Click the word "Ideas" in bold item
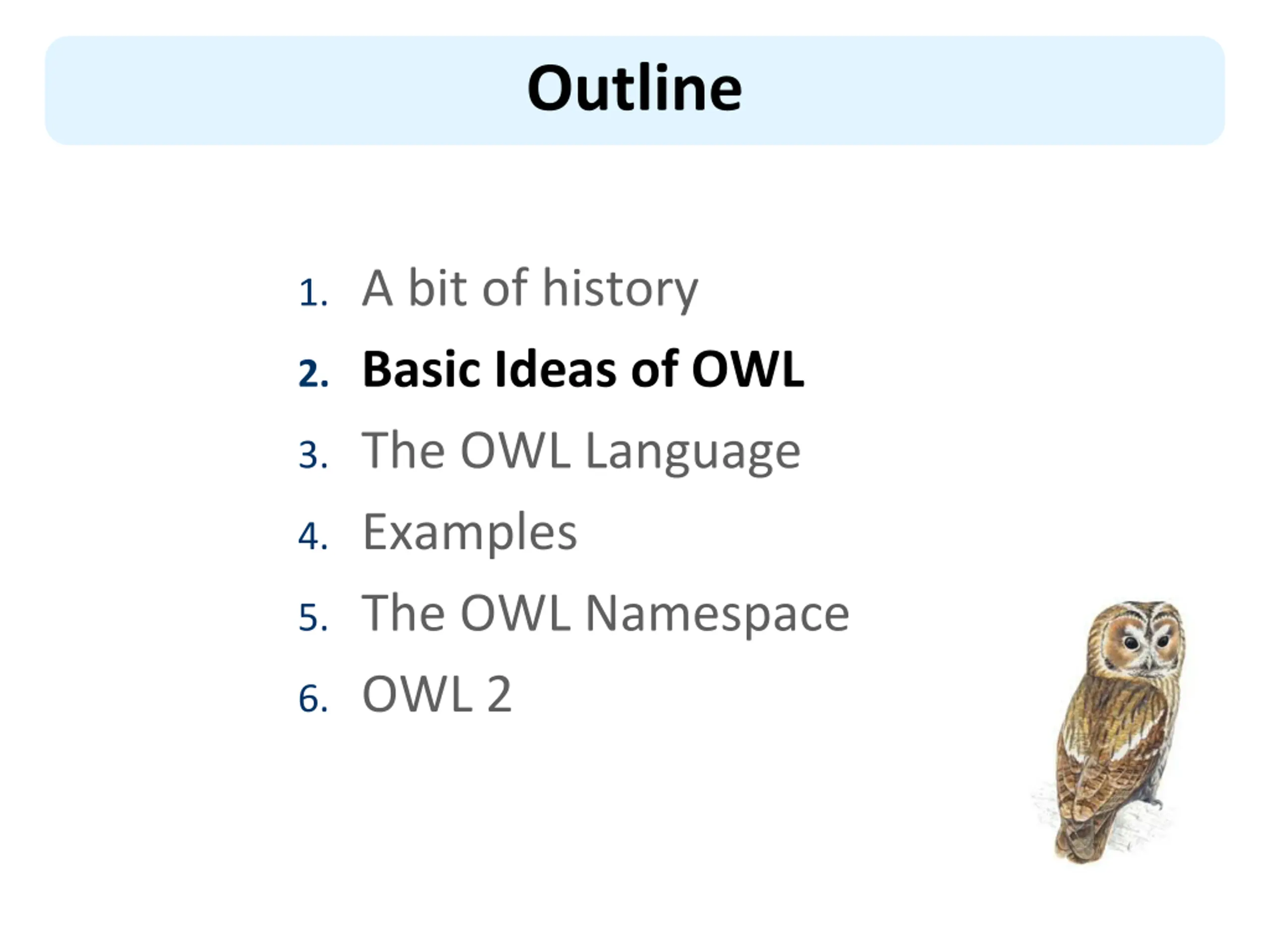 (555, 369)
